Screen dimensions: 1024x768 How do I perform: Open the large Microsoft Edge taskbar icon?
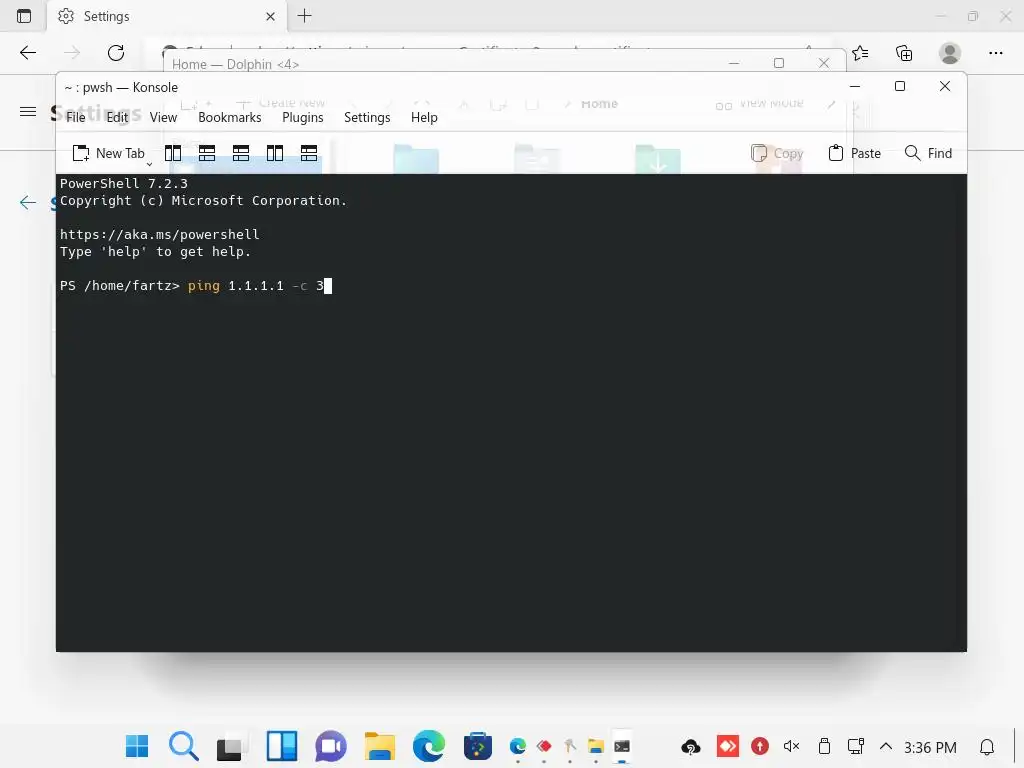[429, 746]
